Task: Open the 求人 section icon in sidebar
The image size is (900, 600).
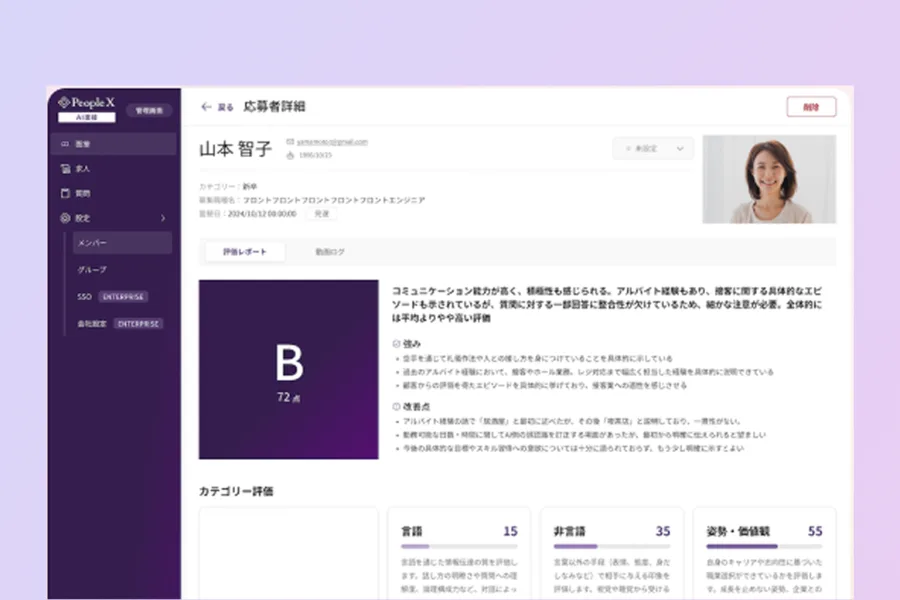Action: pos(65,169)
